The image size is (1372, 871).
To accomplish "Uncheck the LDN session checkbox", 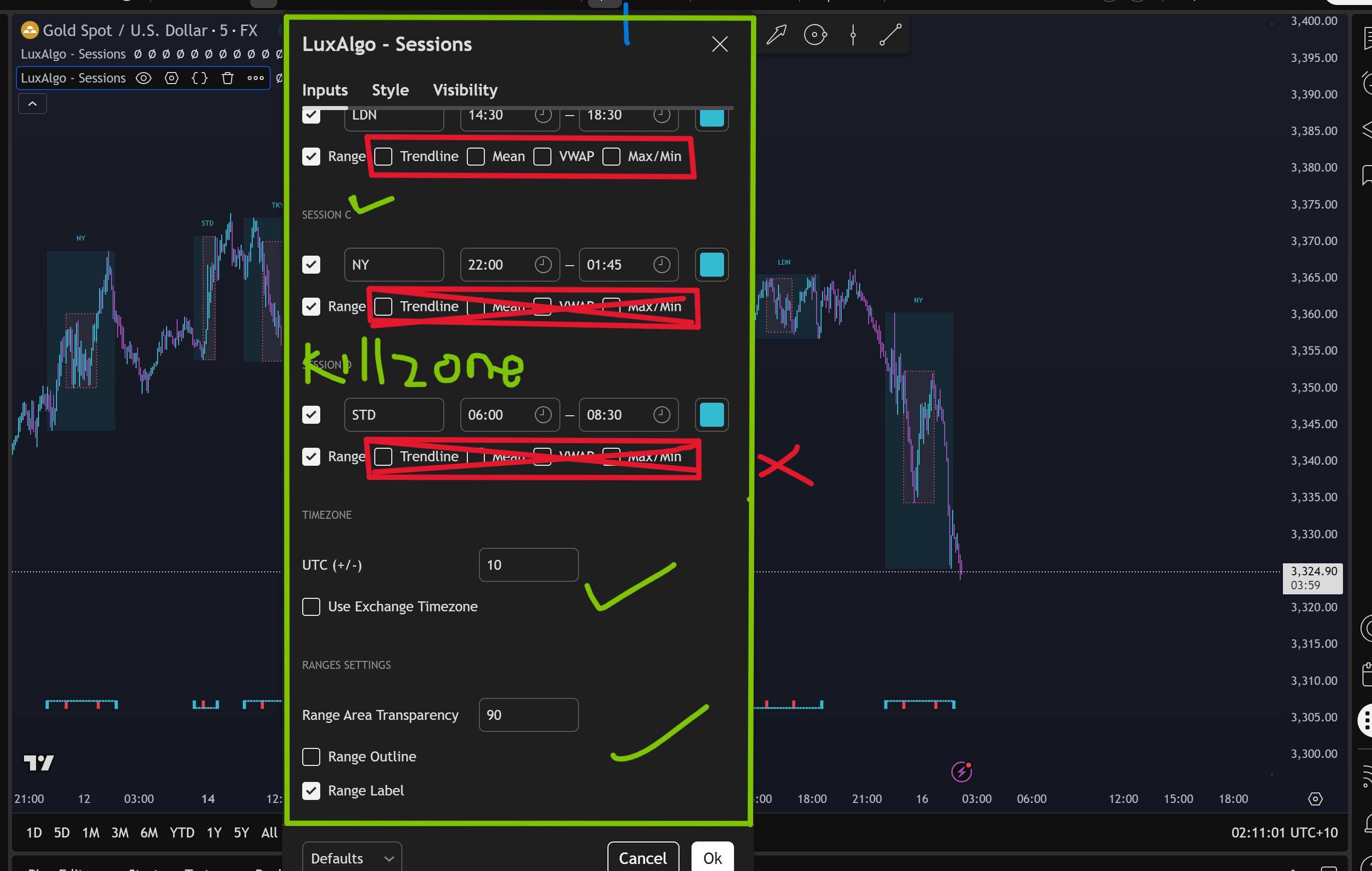I will pos(311,115).
